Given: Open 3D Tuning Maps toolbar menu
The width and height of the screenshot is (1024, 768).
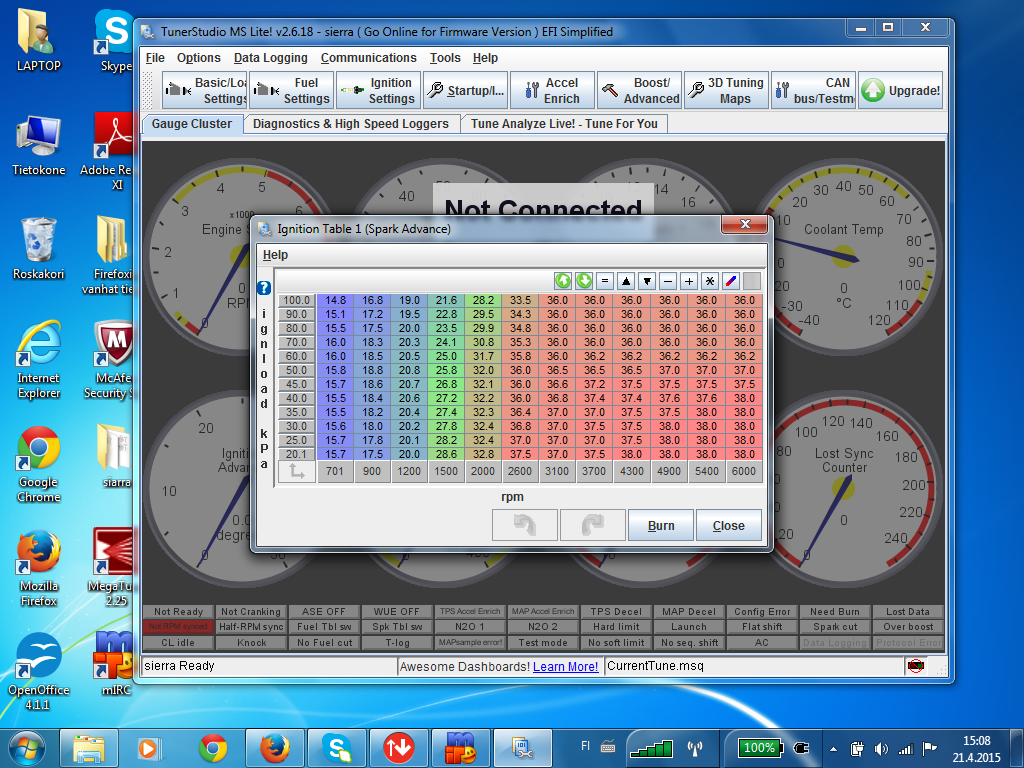Looking at the screenshot, I should coord(727,90).
